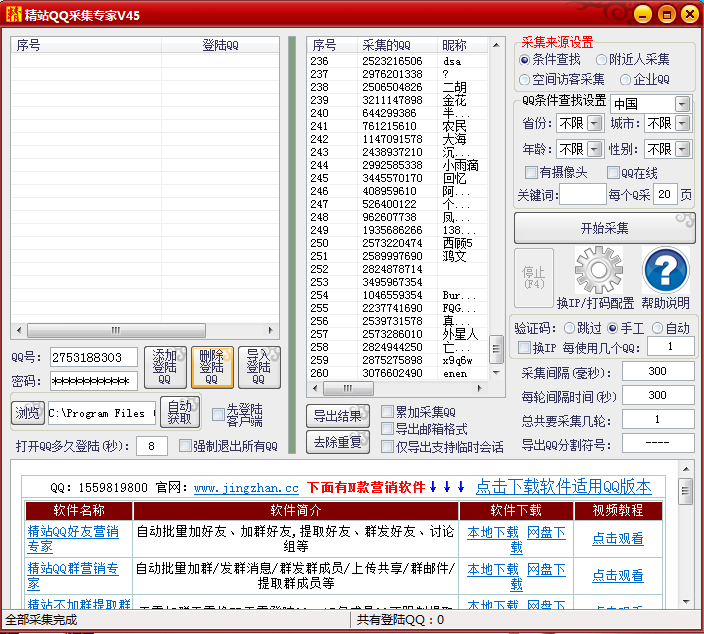Click the 添加登陆QQ button
Viewport: 704px width, 634px height.
(x=165, y=367)
